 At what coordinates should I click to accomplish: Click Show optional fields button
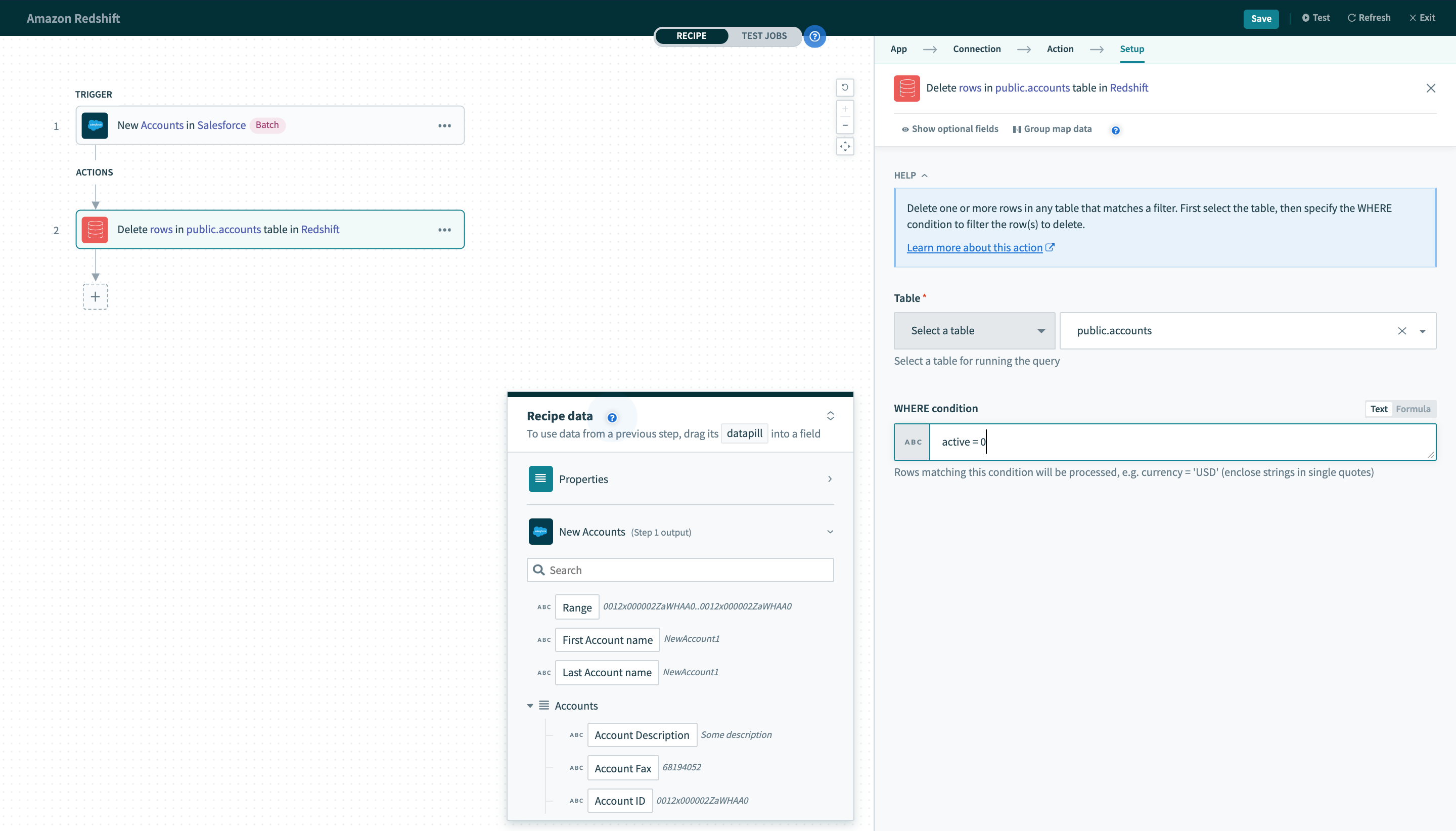click(x=948, y=128)
